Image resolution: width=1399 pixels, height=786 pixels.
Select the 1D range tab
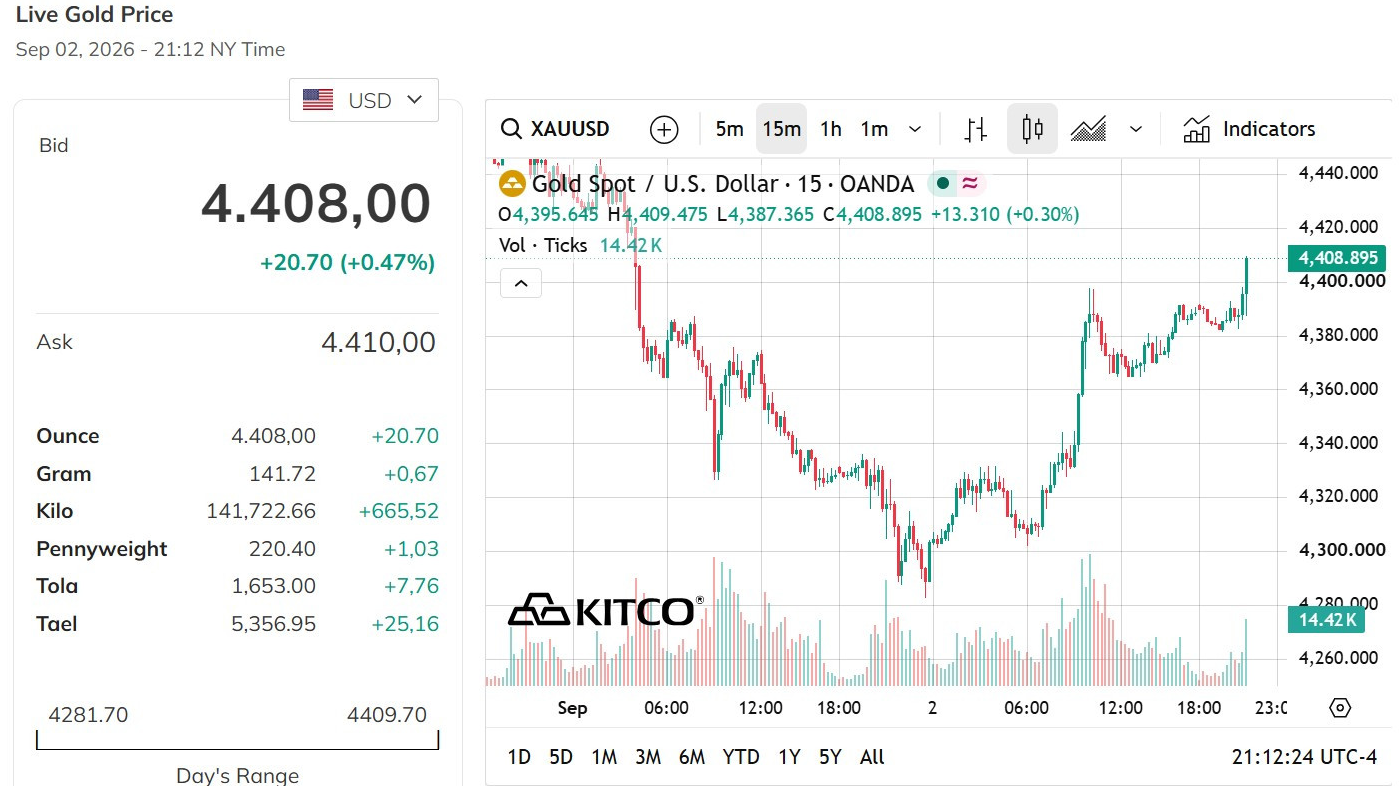(x=519, y=757)
